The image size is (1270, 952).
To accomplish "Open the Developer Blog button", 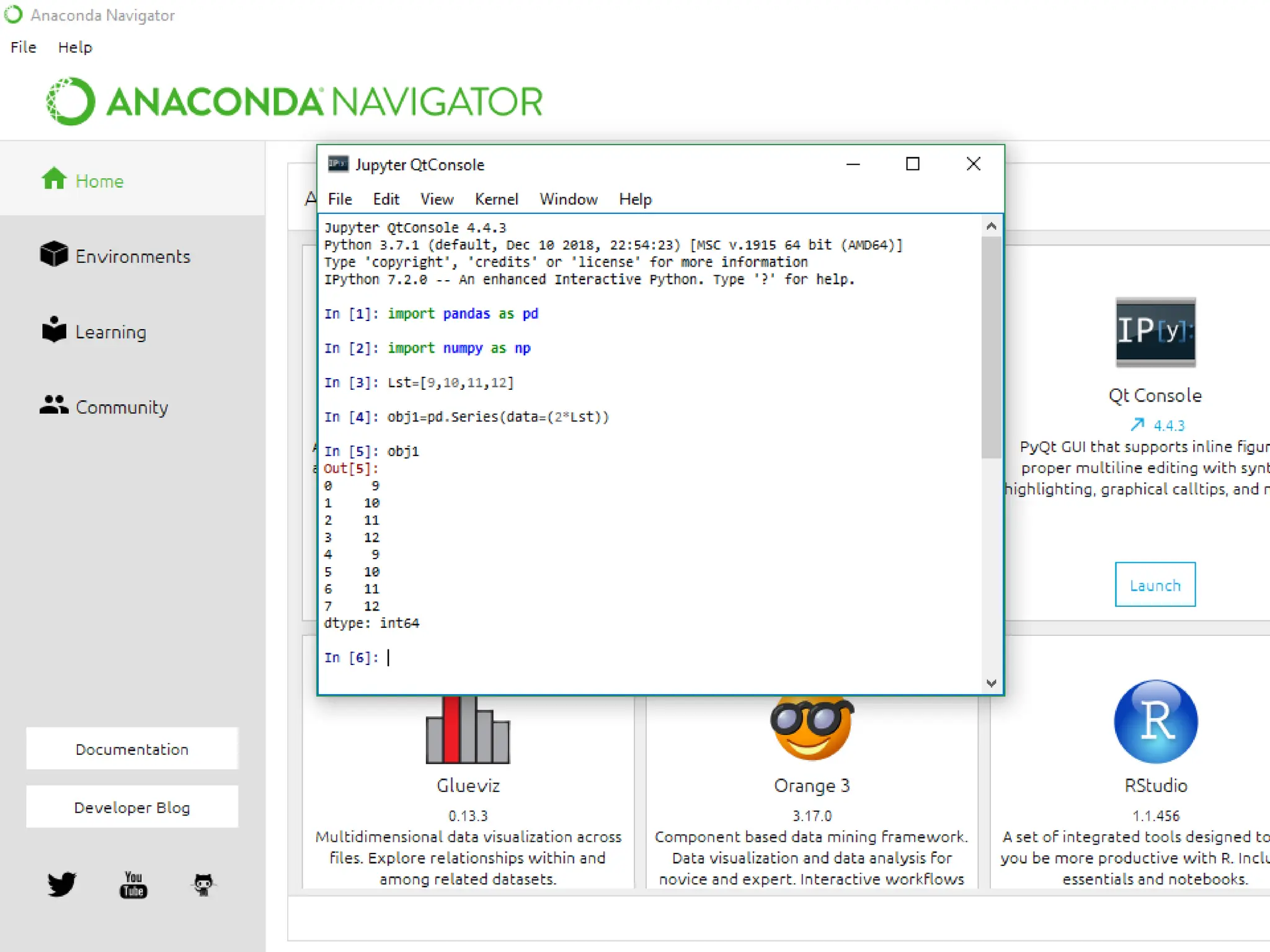I will click(132, 807).
